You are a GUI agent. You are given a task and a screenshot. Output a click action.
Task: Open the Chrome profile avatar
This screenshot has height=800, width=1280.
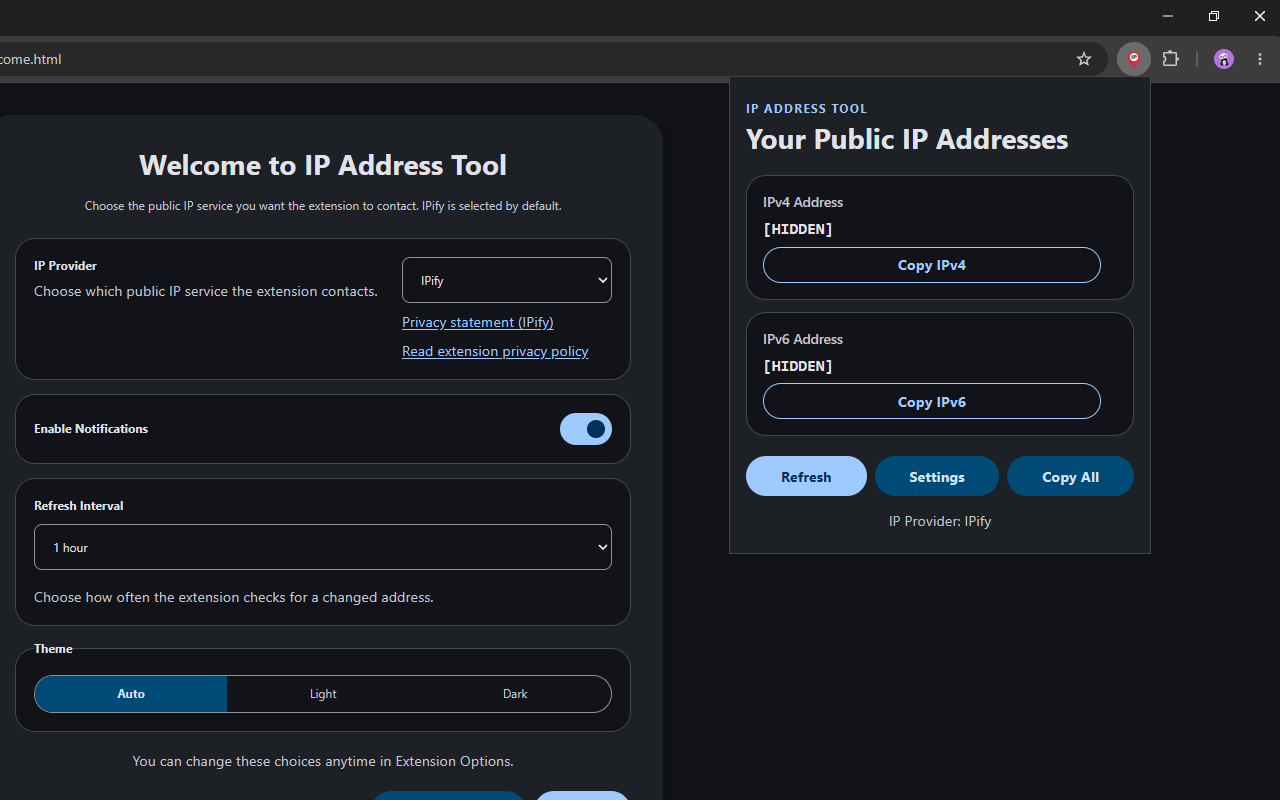point(1224,59)
